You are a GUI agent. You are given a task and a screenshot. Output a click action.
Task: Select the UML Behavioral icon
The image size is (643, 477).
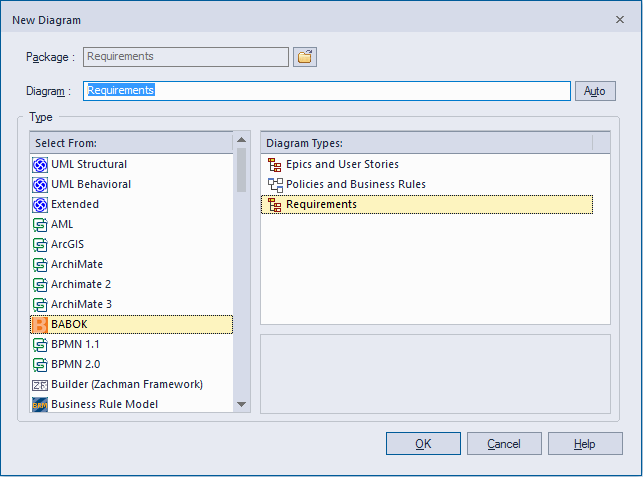40,184
